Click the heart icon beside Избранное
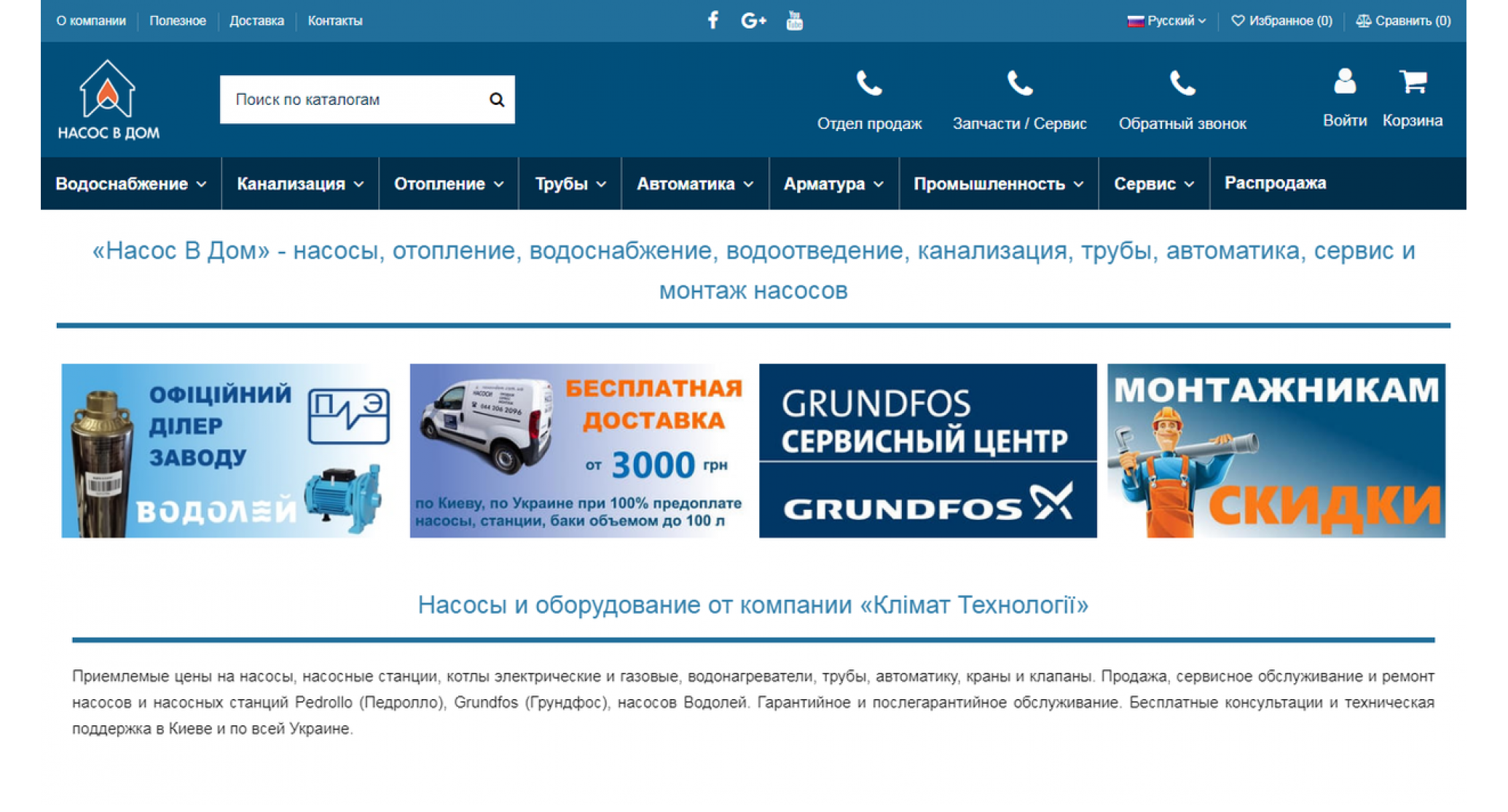Viewport: 1508px width, 812px height. click(x=1237, y=20)
